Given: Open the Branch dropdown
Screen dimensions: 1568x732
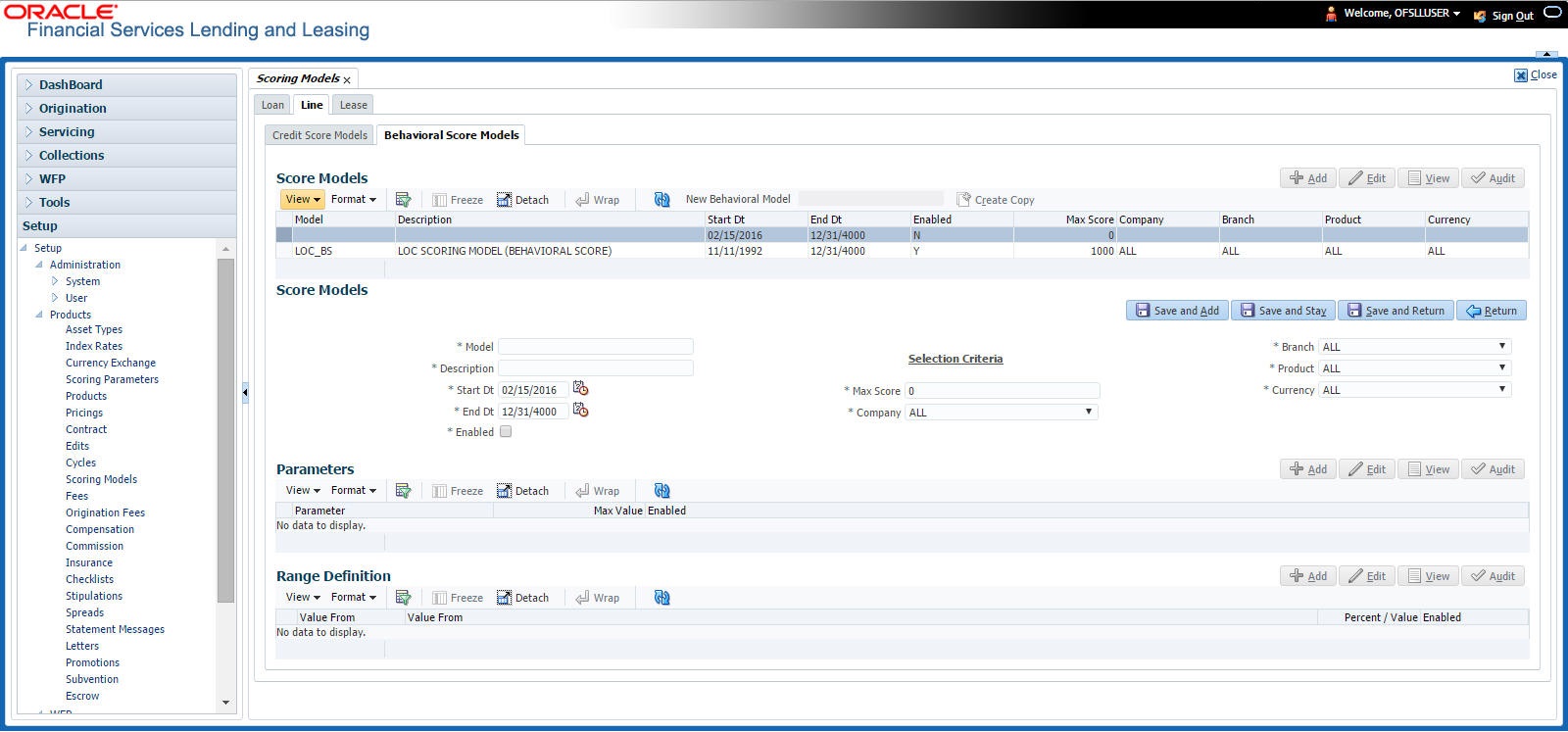Looking at the screenshot, I should point(1415,346).
